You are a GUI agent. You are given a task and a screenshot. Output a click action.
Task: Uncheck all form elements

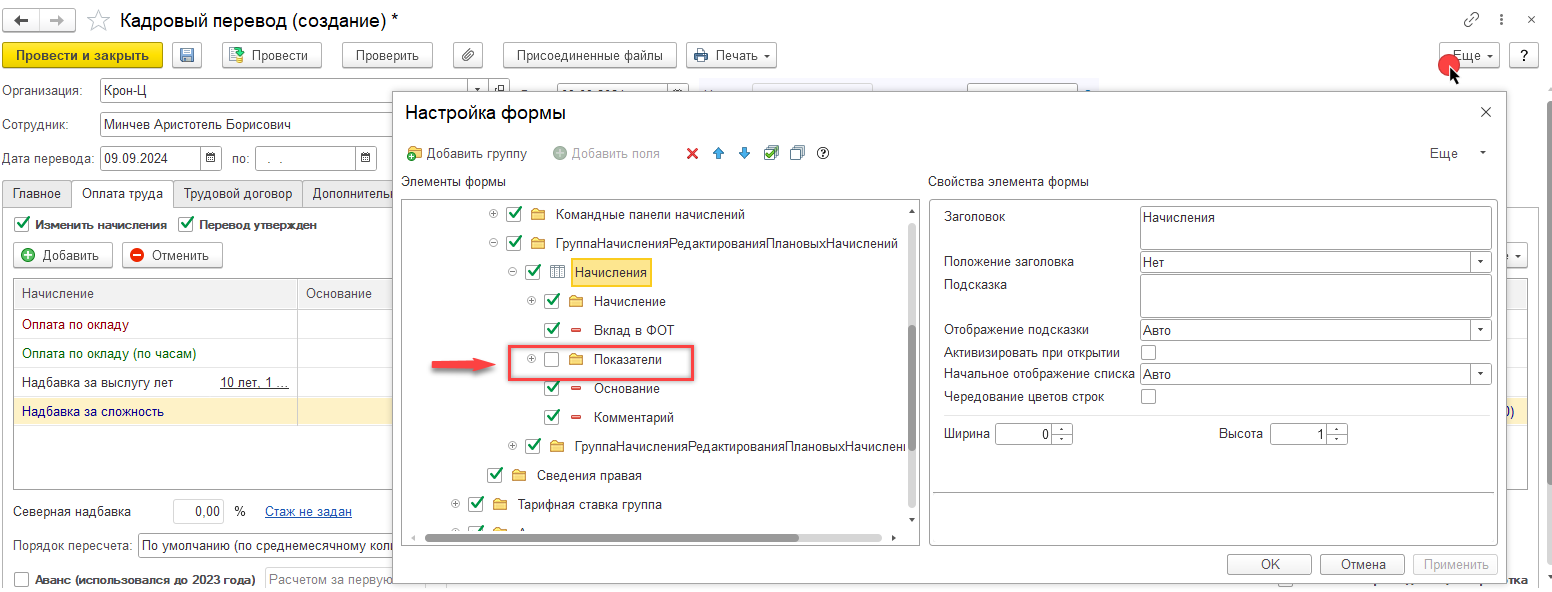pyautogui.click(x=797, y=154)
